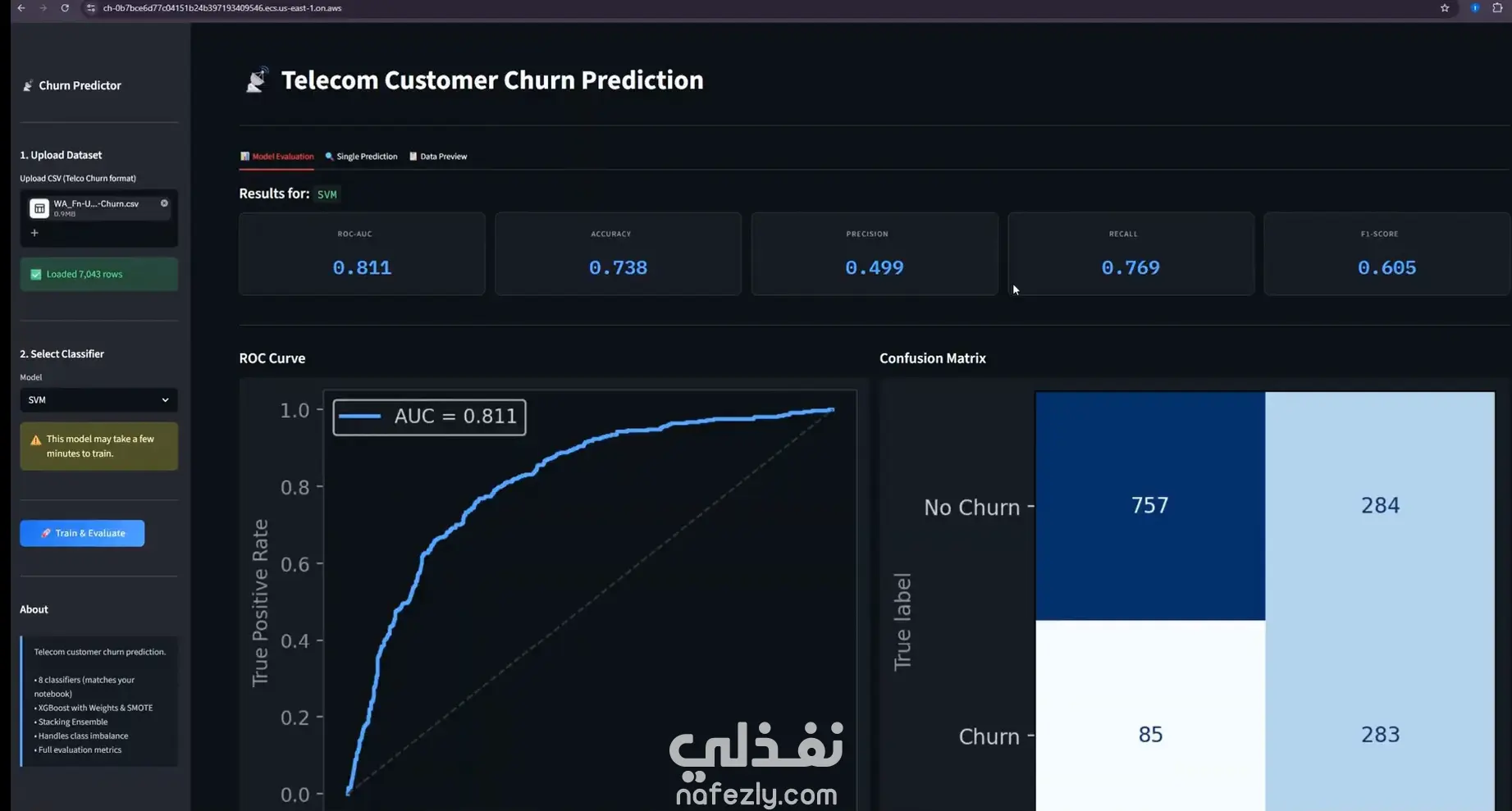This screenshot has width=1512, height=811.
Task: Click the CSV file icon in uploader
Action: click(39, 208)
